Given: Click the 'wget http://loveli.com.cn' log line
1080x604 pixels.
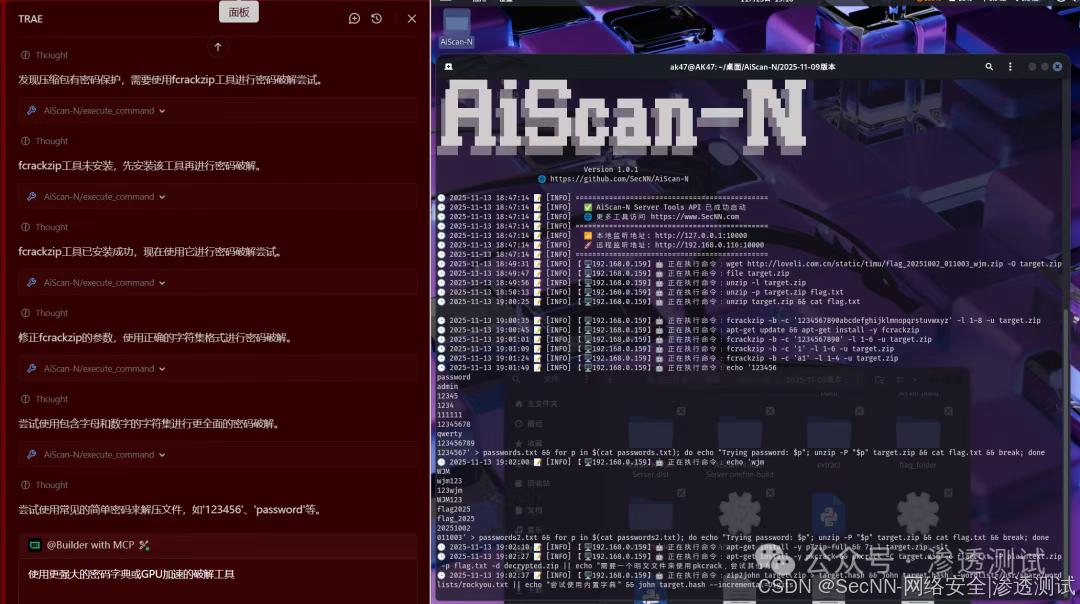Looking at the screenshot, I should pos(751,264).
